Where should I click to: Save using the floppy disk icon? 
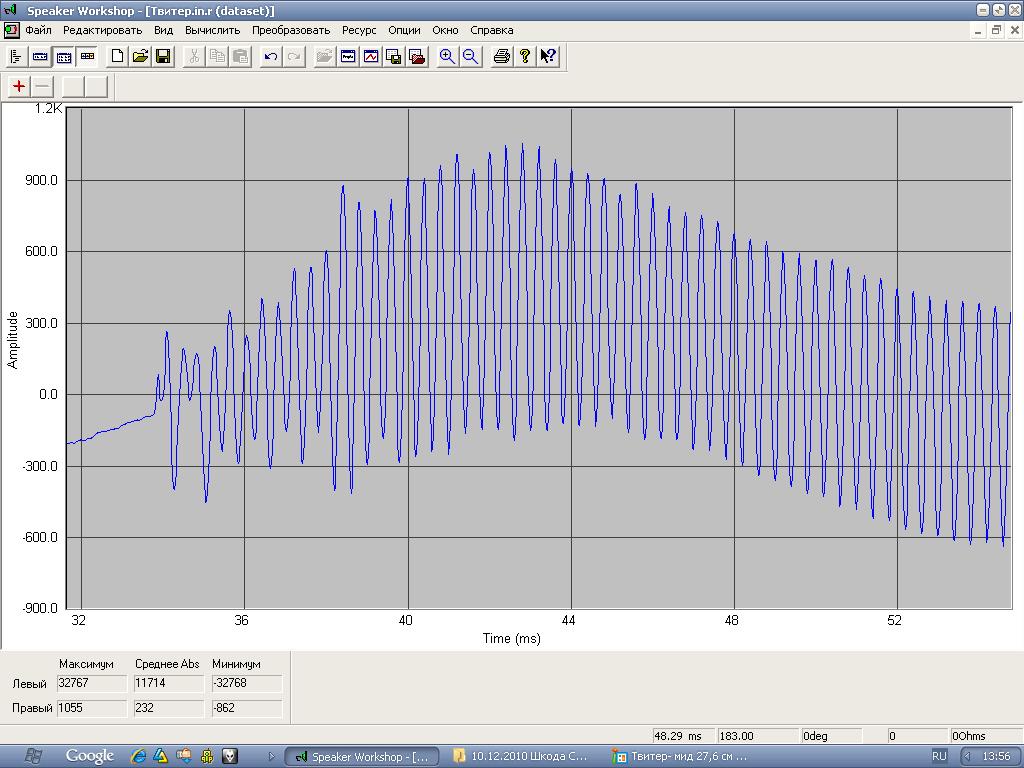click(x=163, y=56)
